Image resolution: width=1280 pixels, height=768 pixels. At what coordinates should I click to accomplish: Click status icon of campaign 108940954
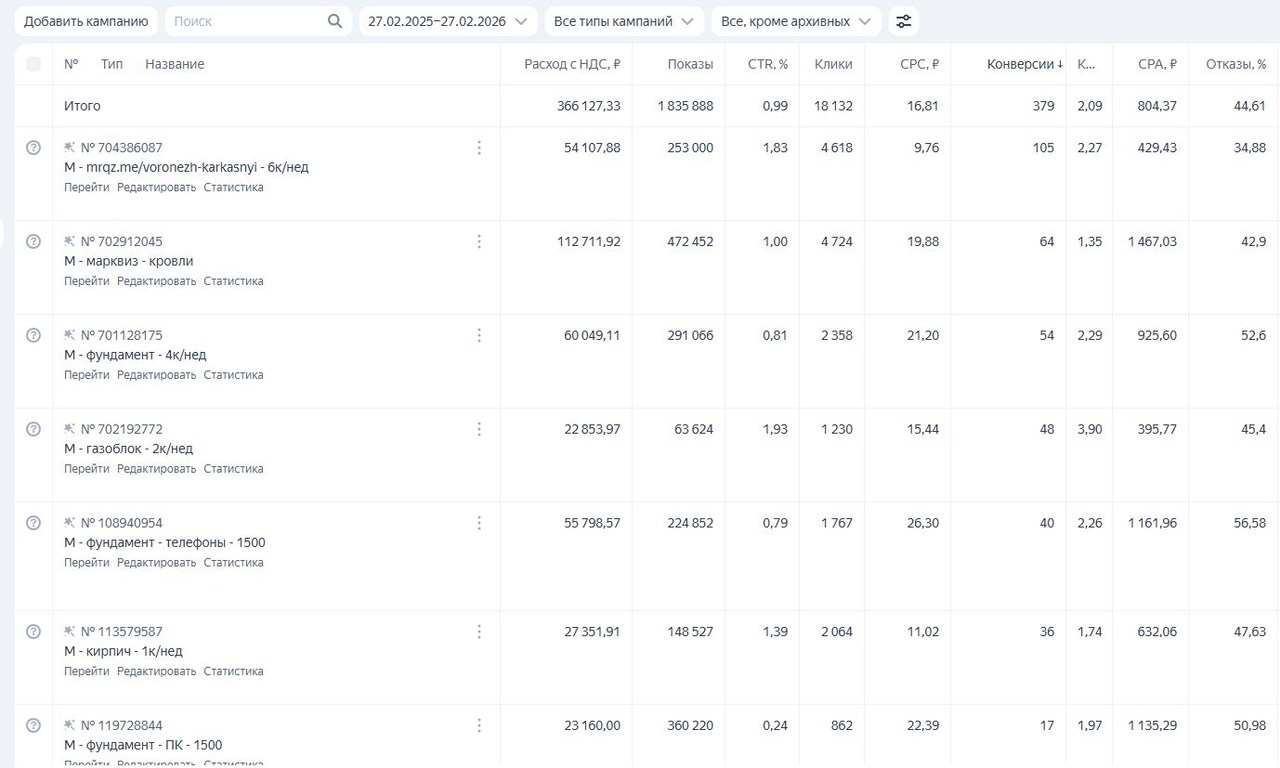tap(33, 523)
